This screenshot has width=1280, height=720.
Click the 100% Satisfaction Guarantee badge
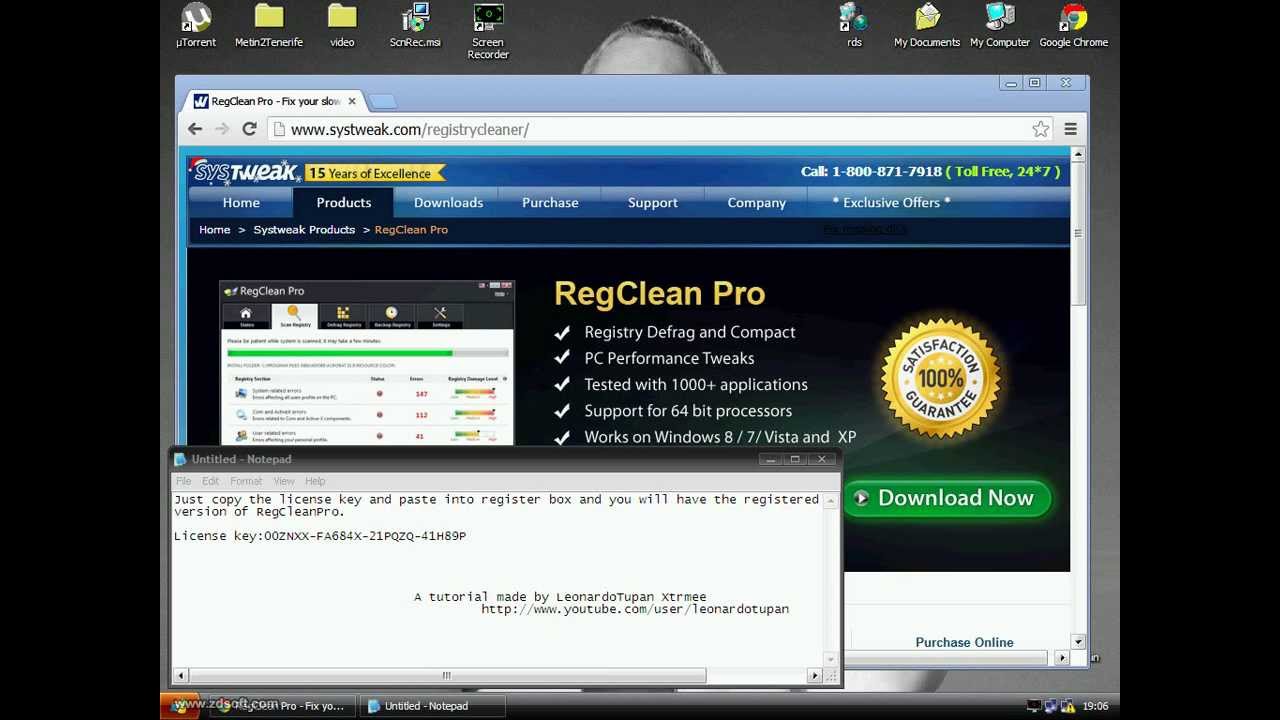940,380
